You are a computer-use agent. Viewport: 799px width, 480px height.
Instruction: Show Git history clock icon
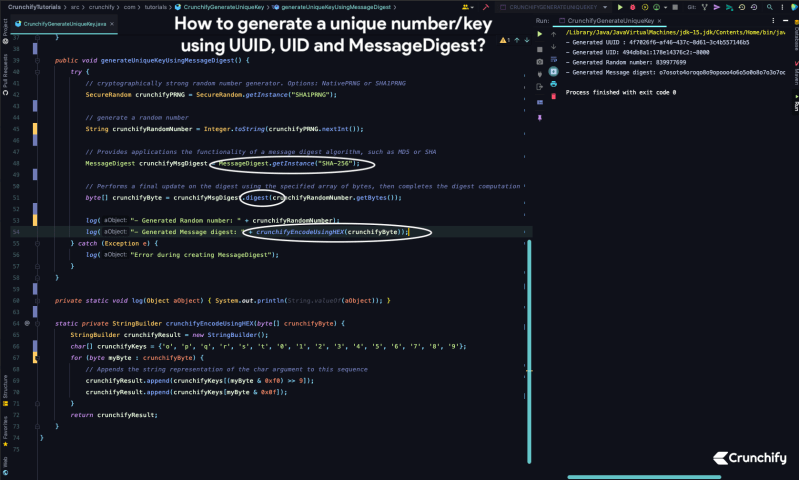(x=742, y=7)
